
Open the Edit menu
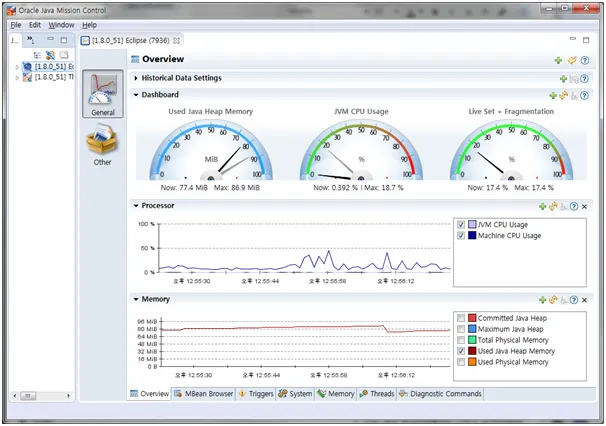pyautogui.click(x=35, y=25)
